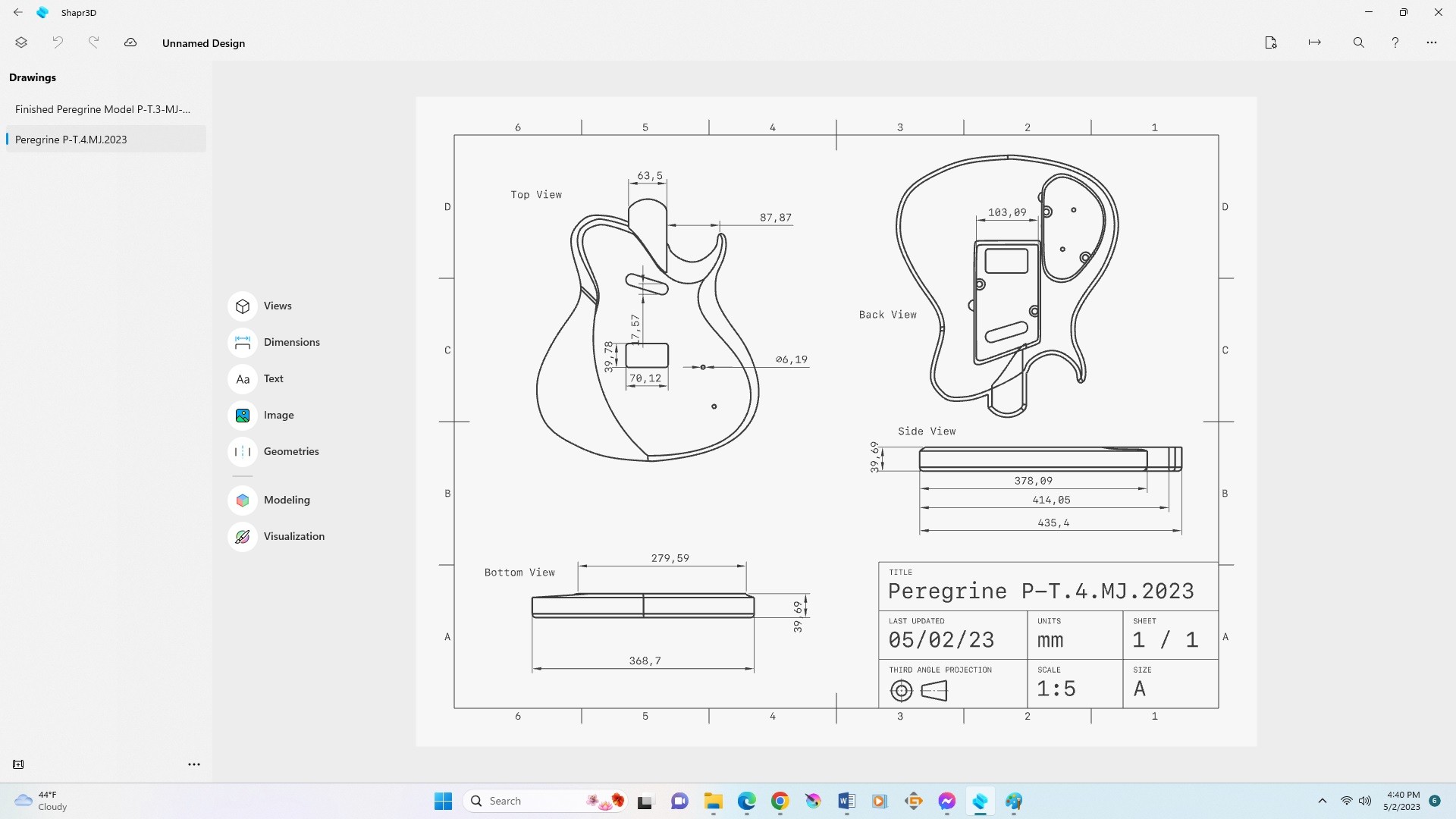This screenshot has height=819, width=1456.
Task: Select the 368,7 dimension
Action: (645, 661)
